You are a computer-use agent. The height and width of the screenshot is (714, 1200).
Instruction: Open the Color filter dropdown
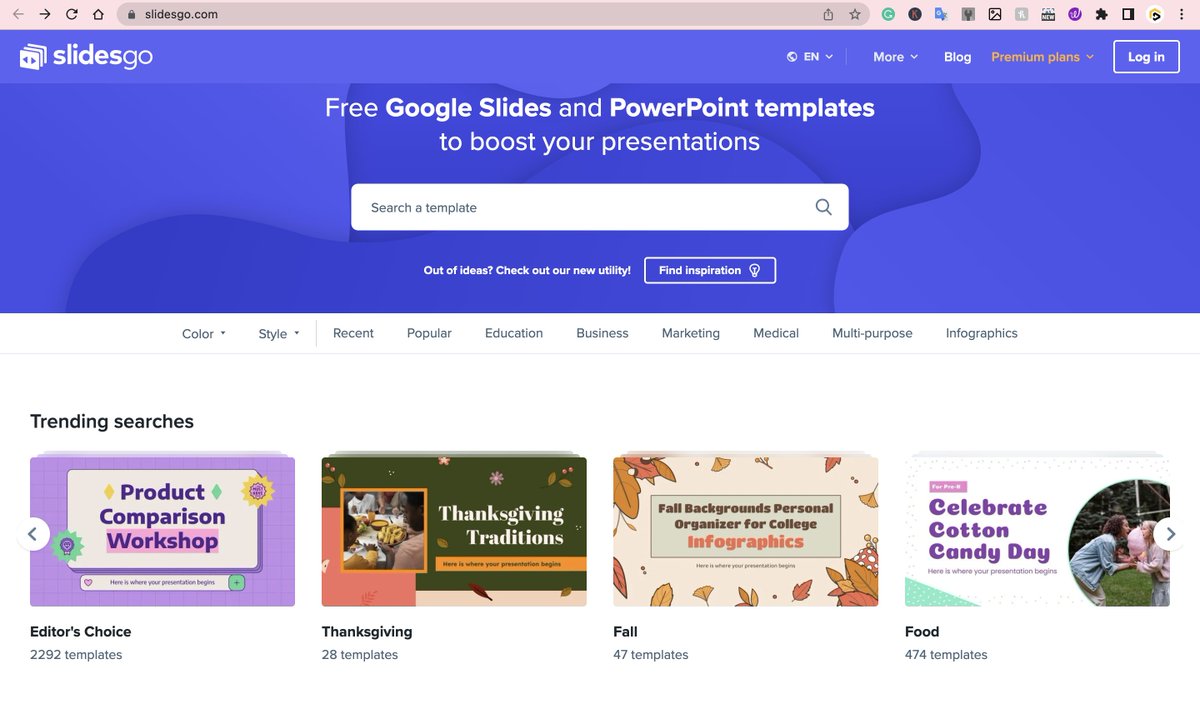(204, 334)
